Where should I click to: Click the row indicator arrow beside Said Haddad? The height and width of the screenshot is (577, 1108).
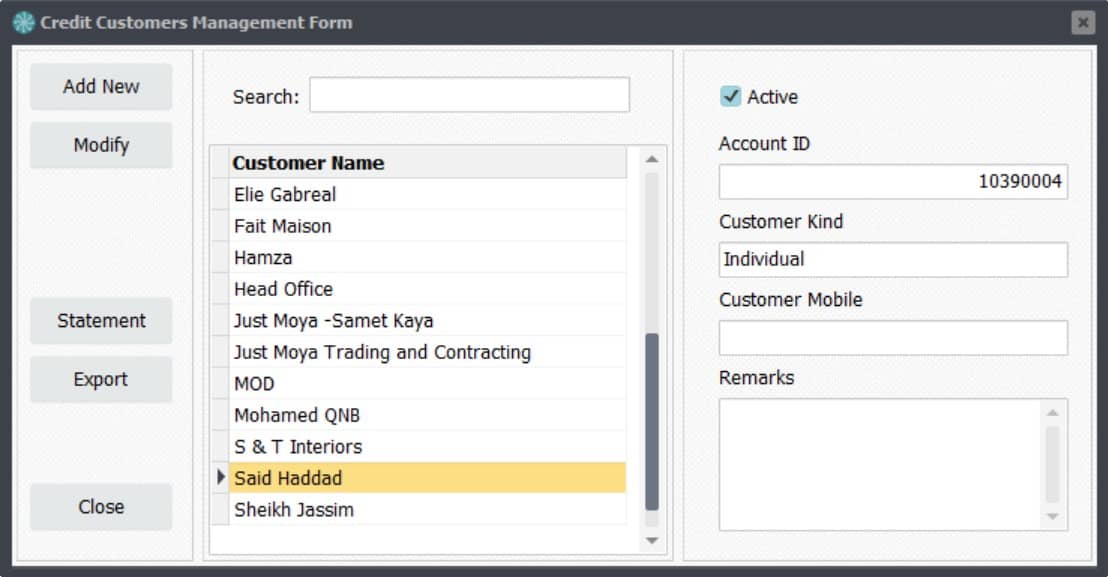coord(220,477)
